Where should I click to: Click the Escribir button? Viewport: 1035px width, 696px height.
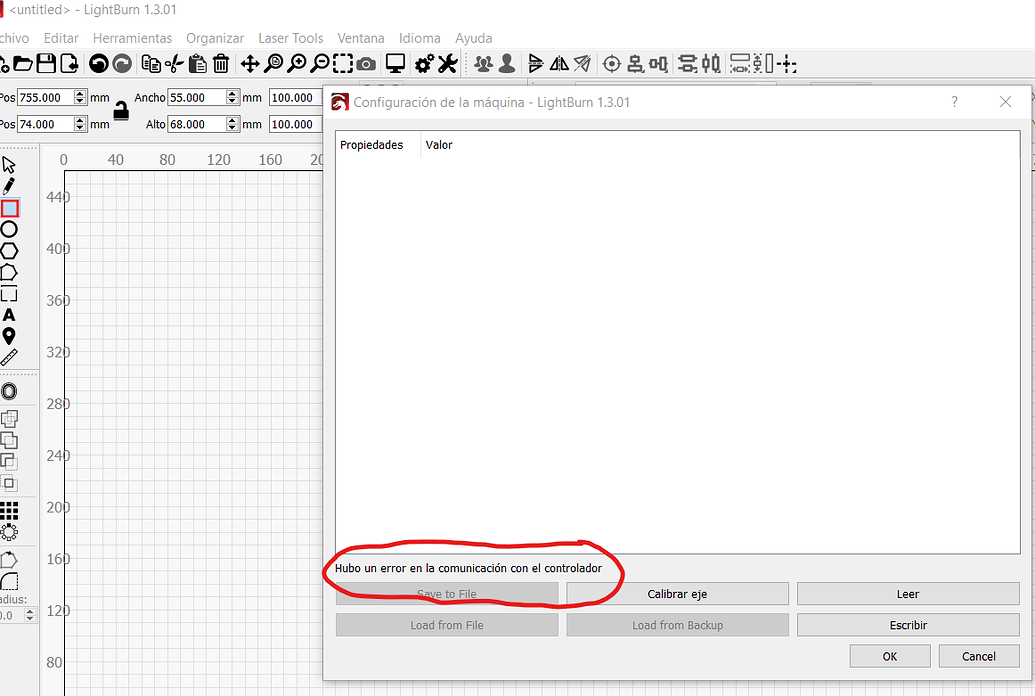pos(908,624)
